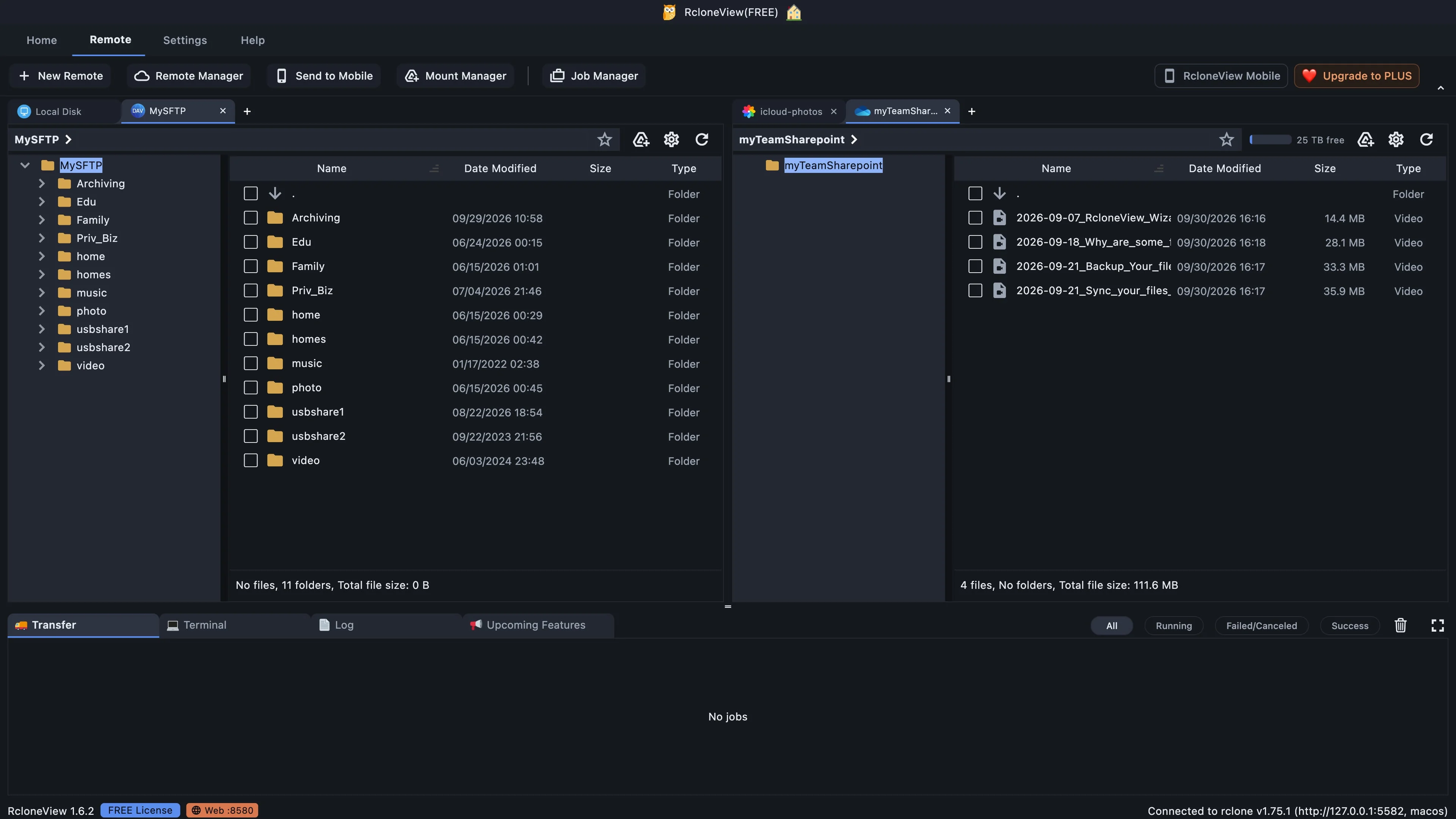Star the myTeamSharepoint path as favorite
Image resolution: width=1456 pixels, height=819 pixels.
click(x=1226, y=140)
